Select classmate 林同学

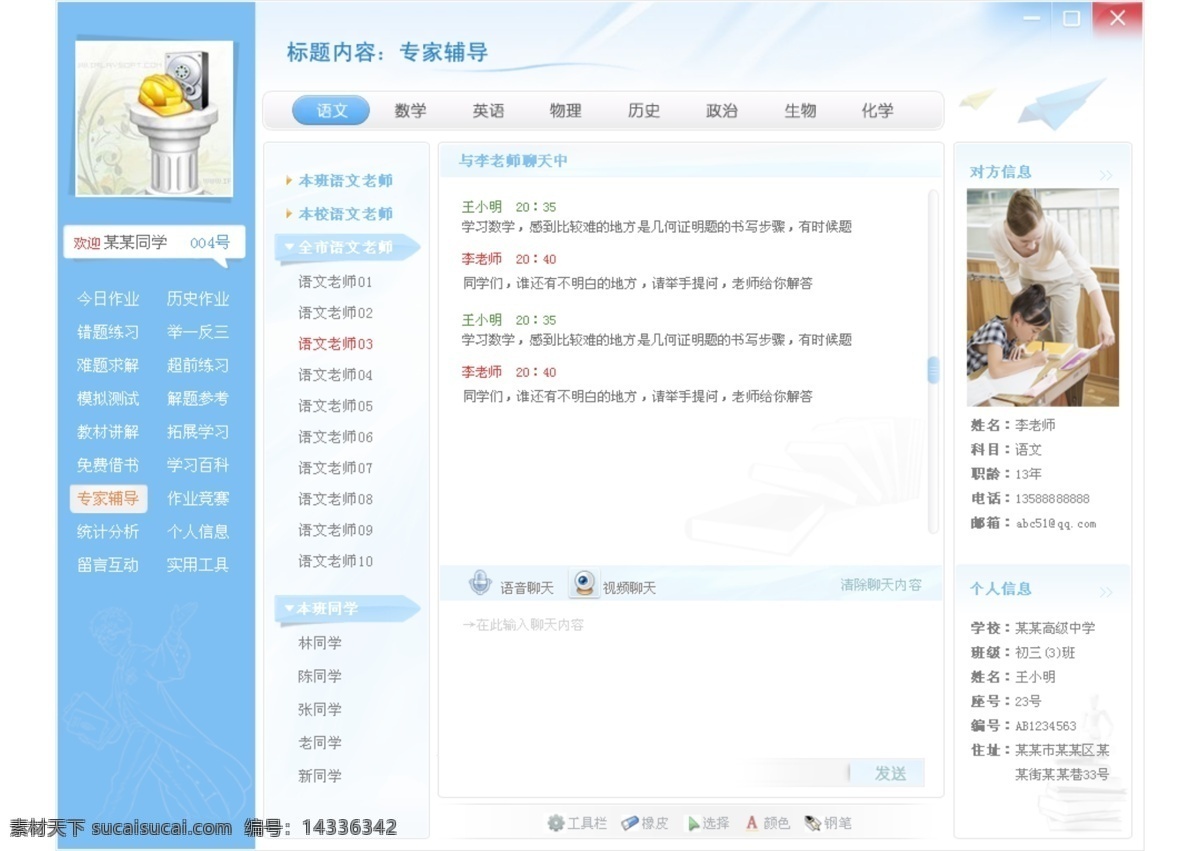320,643
